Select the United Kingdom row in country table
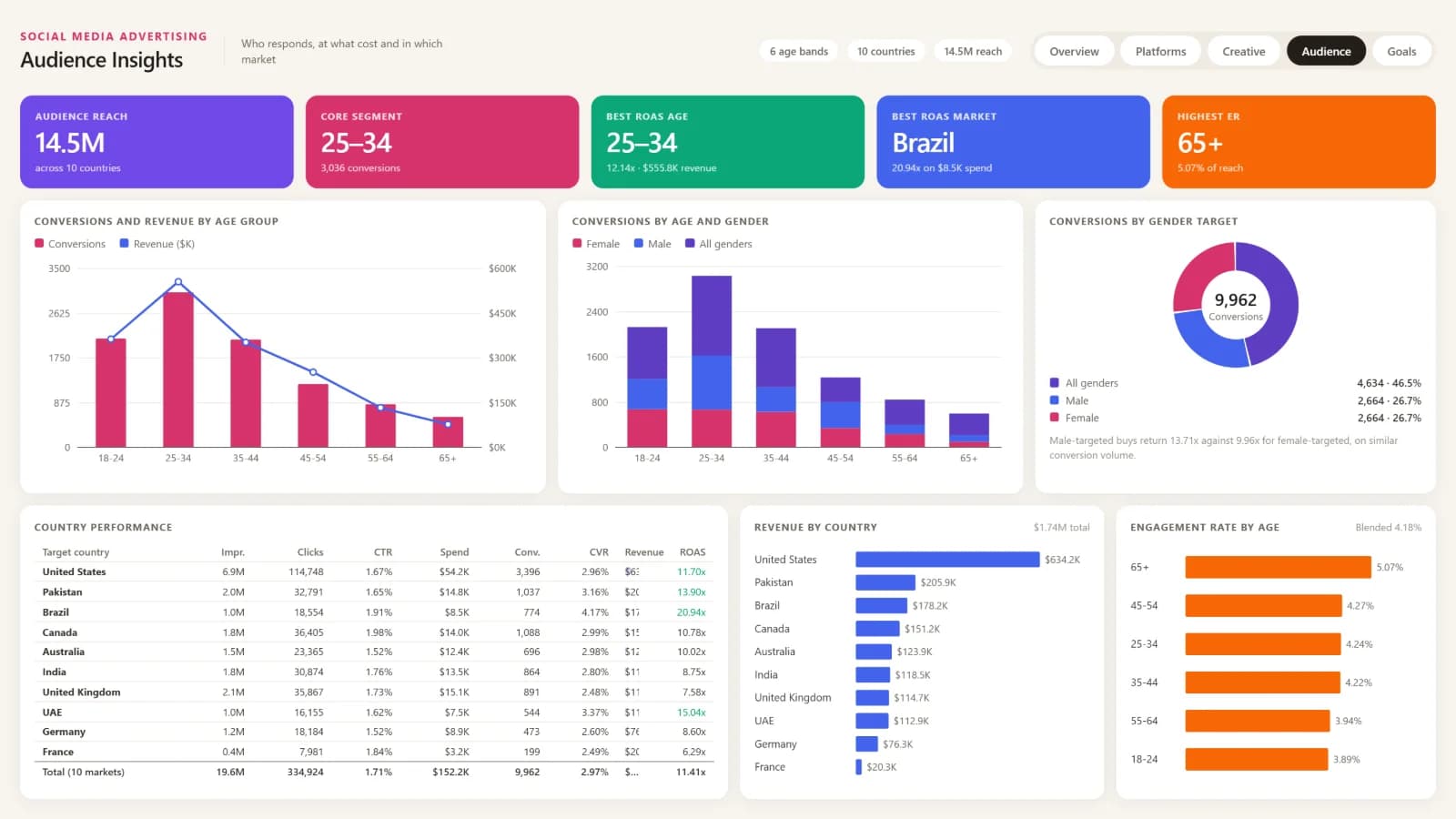The height and width of the screenshot is (819, 1456). [374, 692]
